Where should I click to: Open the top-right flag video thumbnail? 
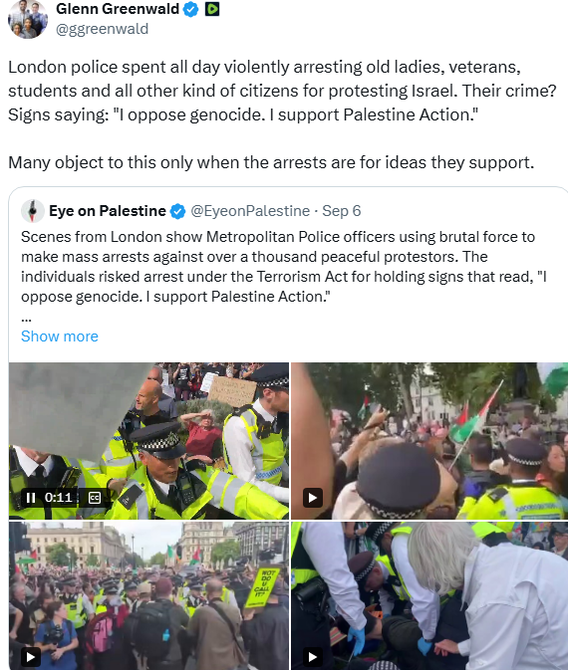(430, 441)
